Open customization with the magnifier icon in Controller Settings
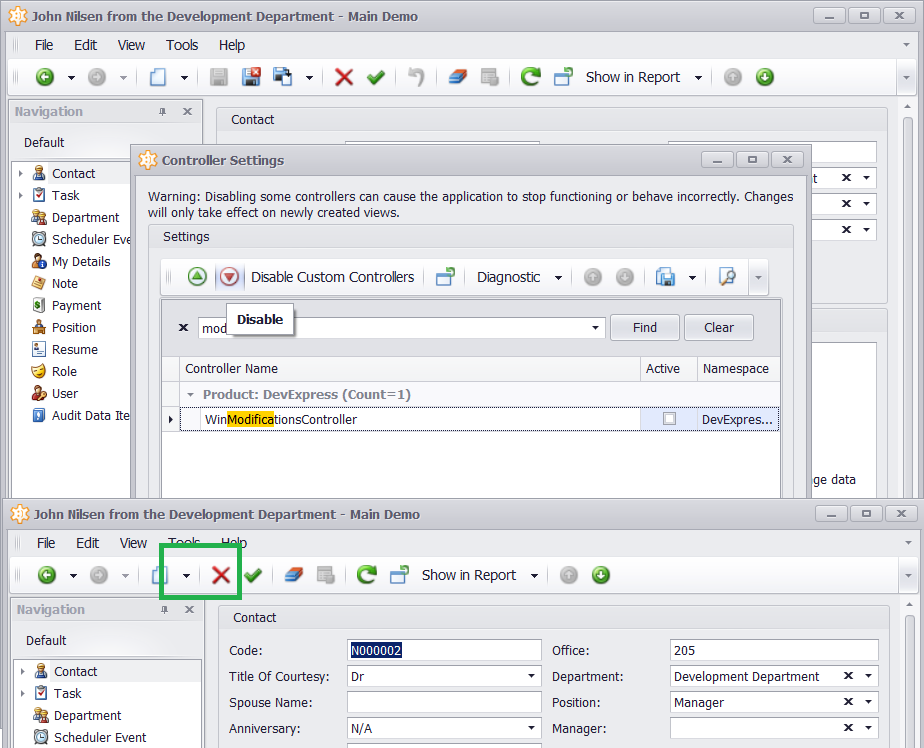 (727, 276)
